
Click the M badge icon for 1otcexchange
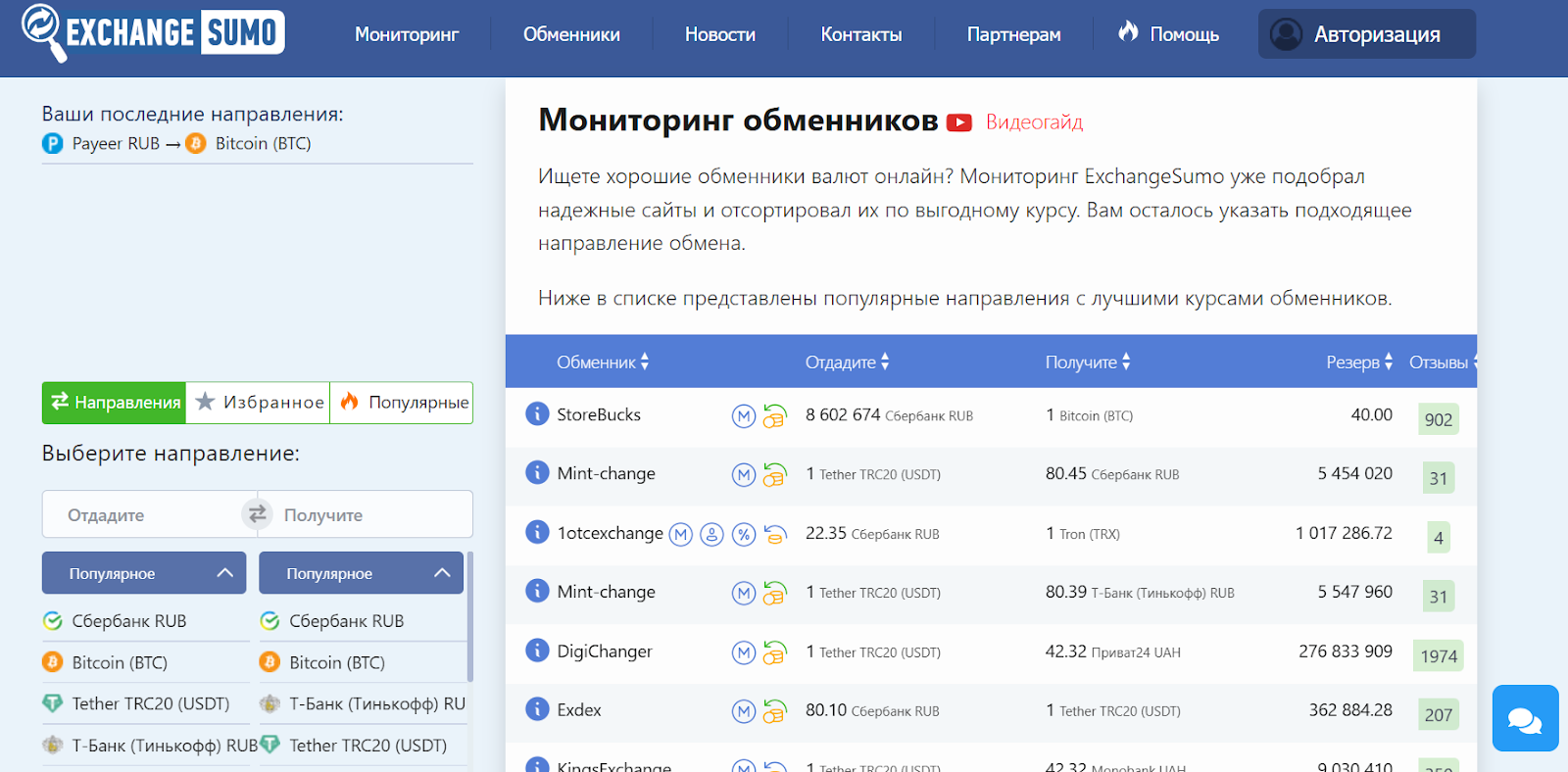pos(681,535)
